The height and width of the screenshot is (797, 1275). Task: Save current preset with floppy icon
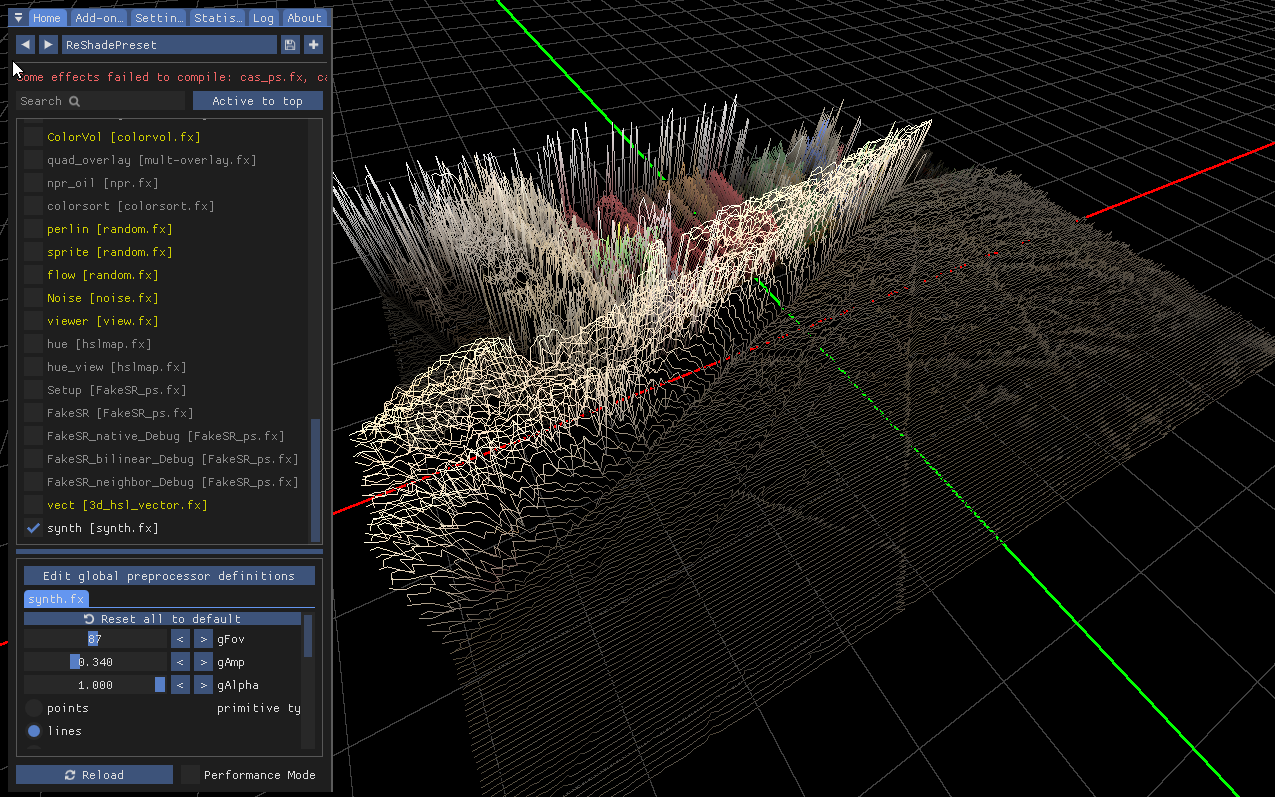pyautogui.click(x=290, y=45)
